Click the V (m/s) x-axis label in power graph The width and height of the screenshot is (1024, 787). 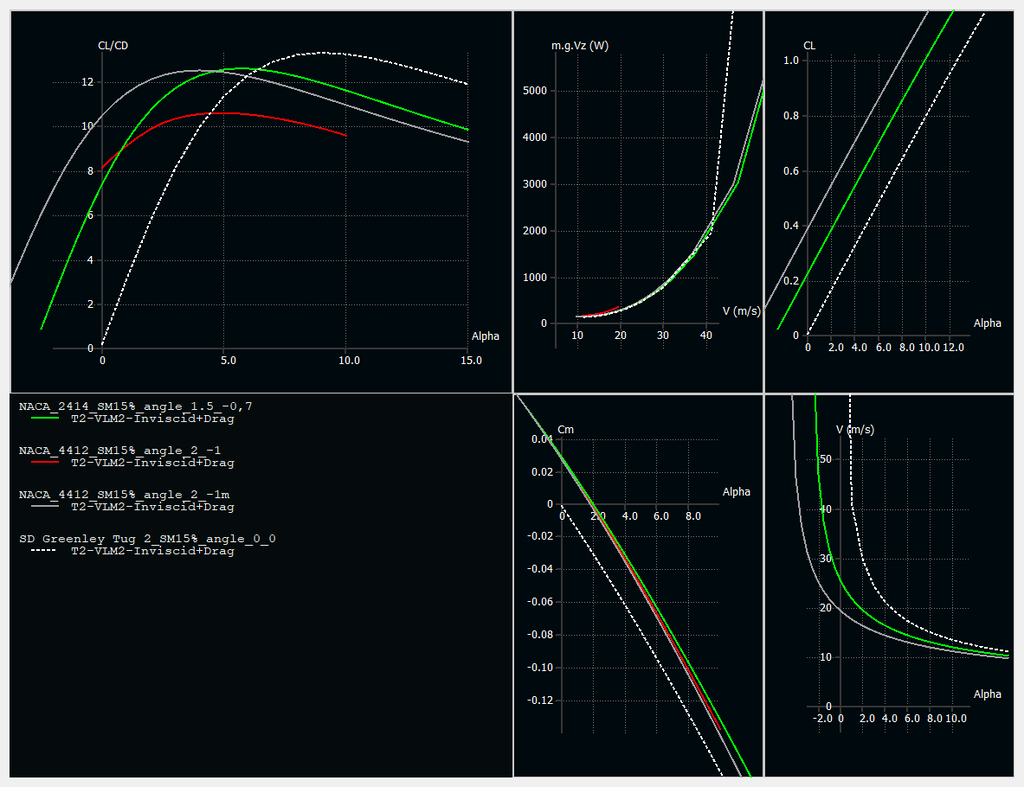click(741, 311)
